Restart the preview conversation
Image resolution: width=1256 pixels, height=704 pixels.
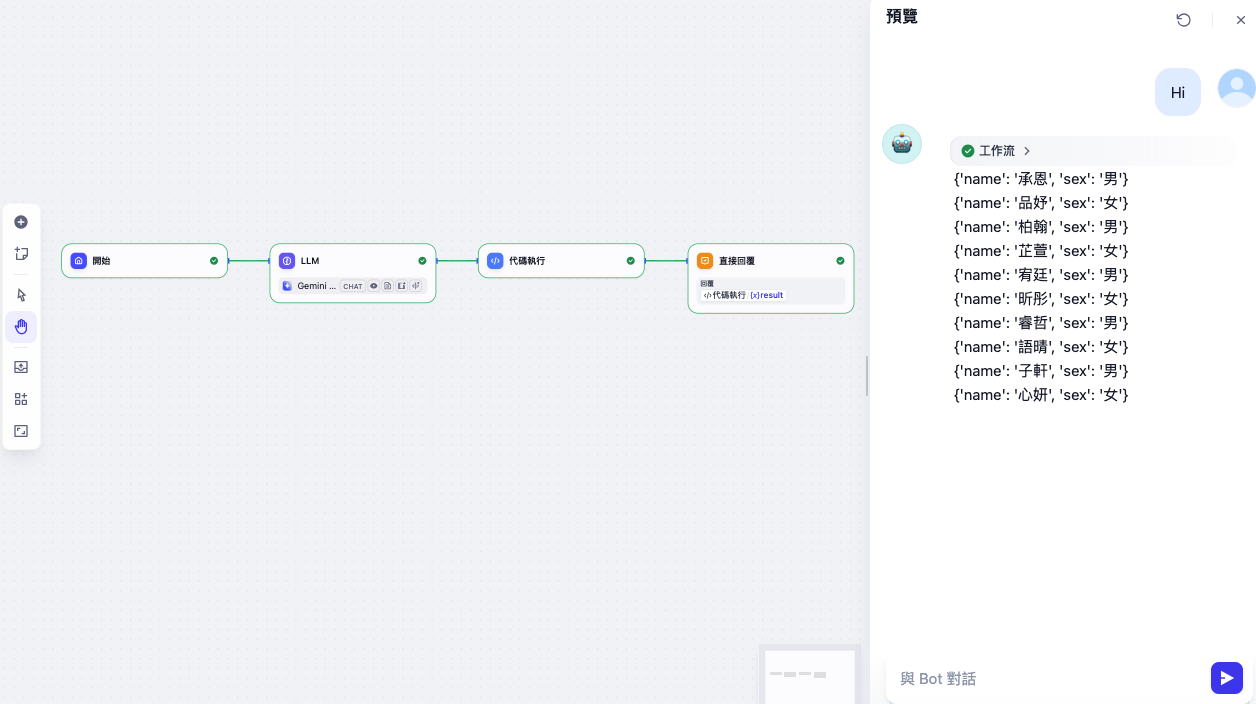[1183, 20]
